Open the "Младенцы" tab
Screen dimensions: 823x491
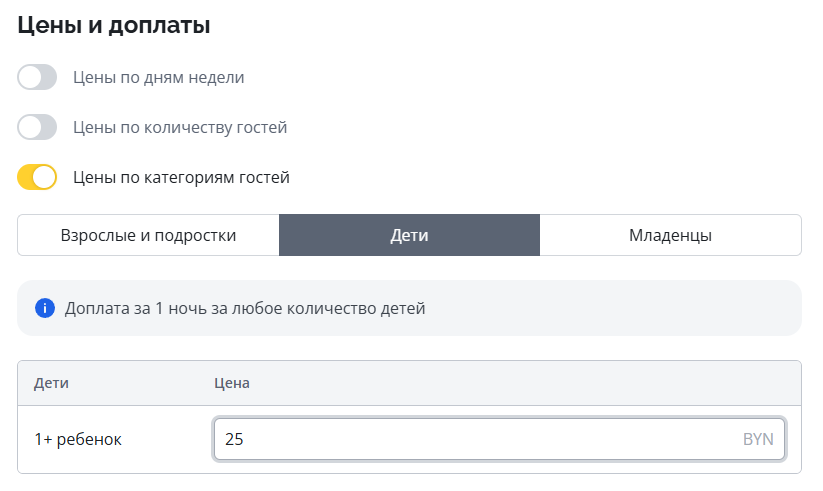coord(670,236)
